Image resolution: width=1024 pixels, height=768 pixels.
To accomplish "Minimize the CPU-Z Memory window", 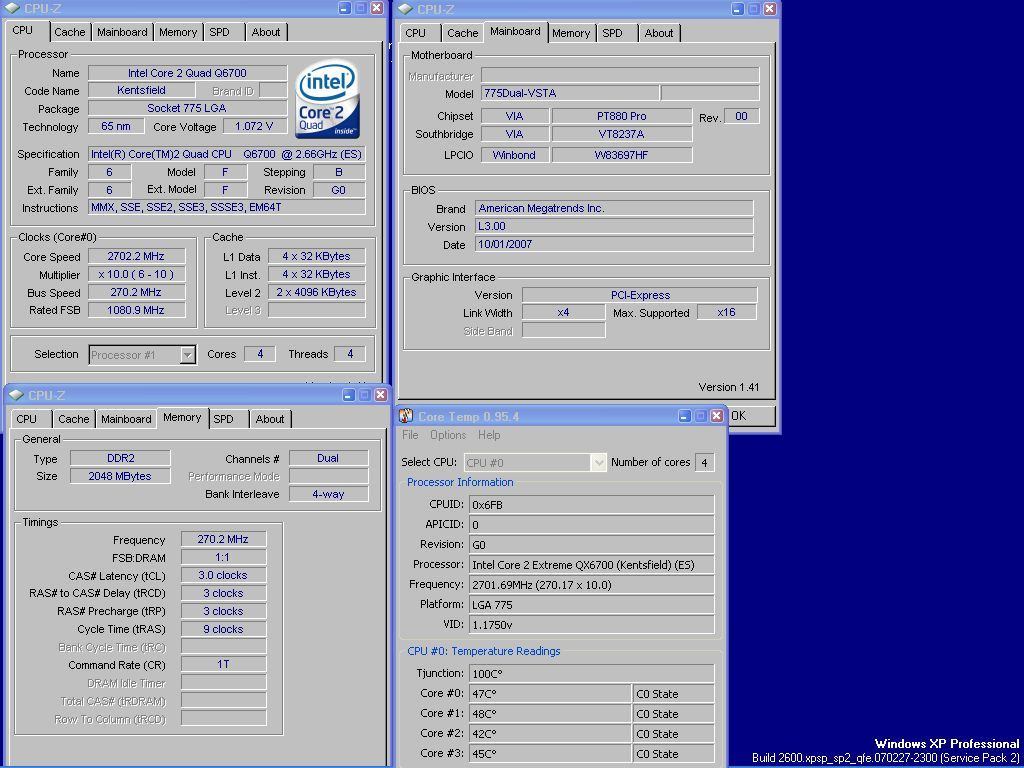I will coord(349,394).
